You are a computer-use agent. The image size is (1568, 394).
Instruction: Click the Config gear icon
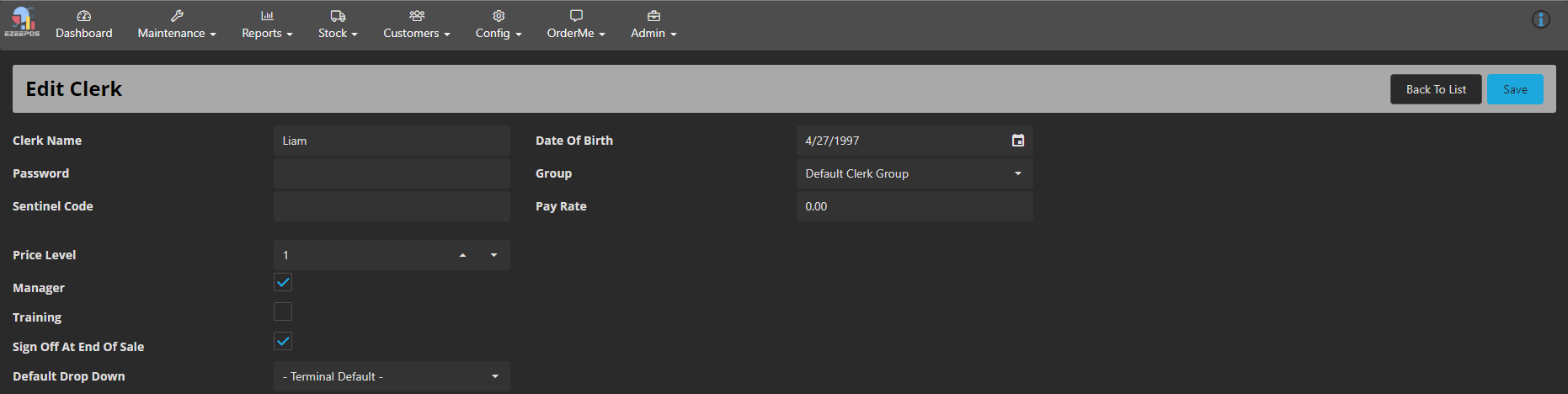(x=499, y=16)
